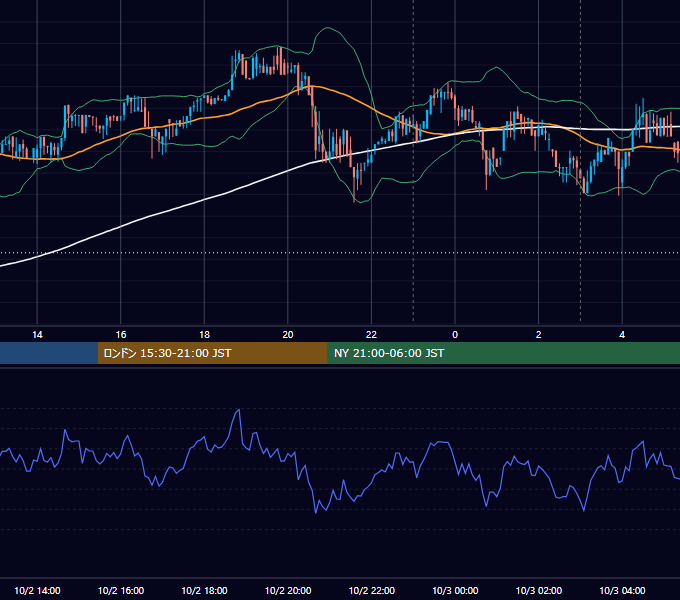The width and height of the screenshot is (680, 600).
Task: Click the NY 21:00-06:00 JST session bar
Action: 503,353
